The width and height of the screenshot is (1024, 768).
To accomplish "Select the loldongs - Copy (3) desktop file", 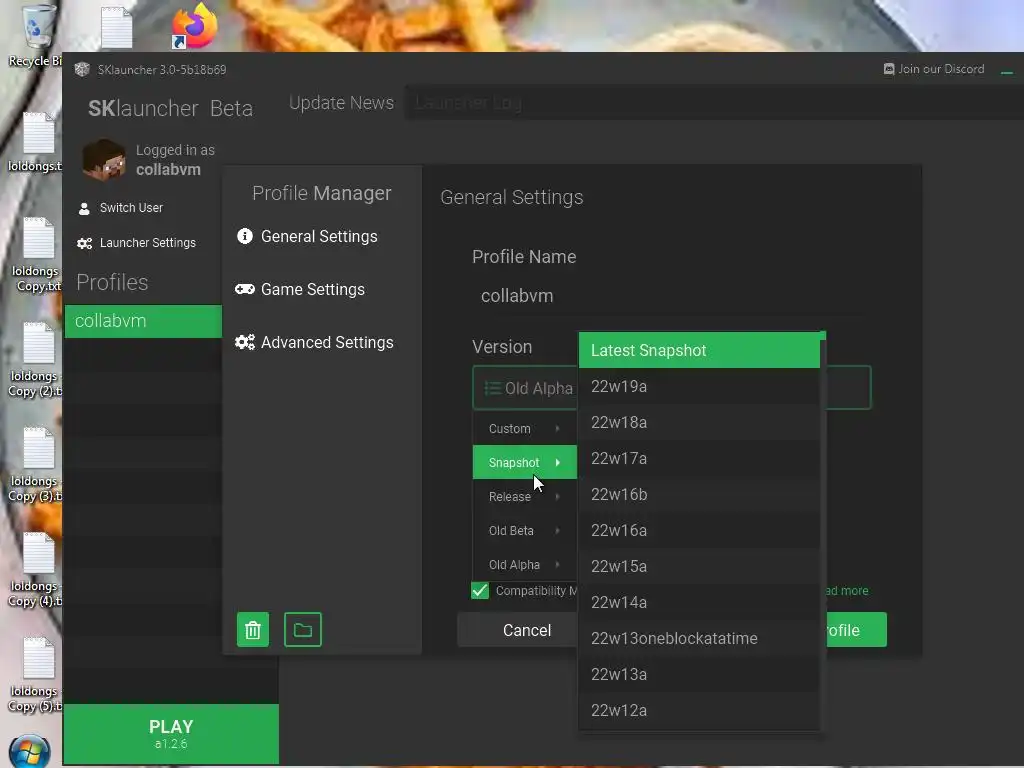I will click(36, 465).
